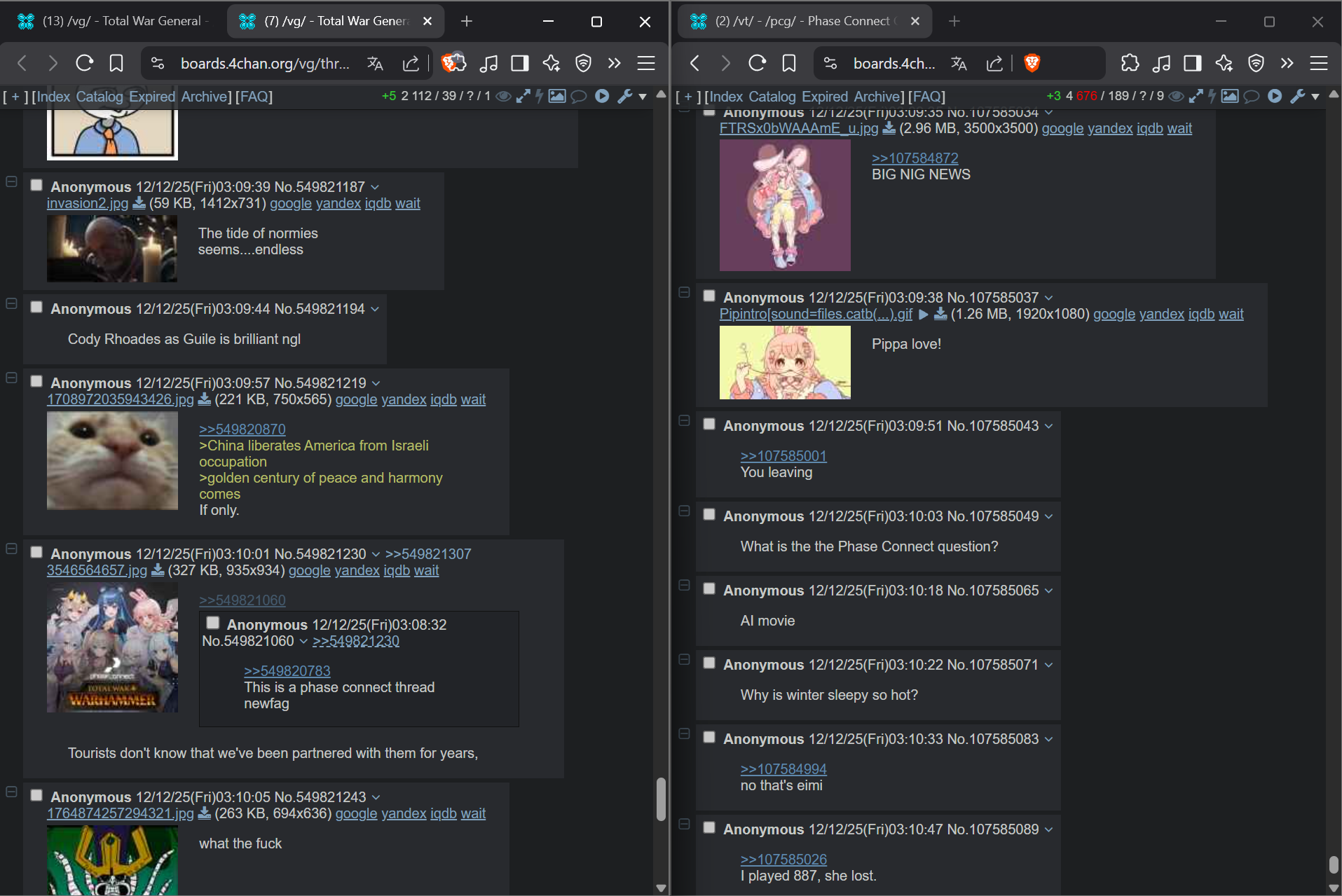Search invasion2.jpg with the google link
The width and height of the screenshot is (1342, 896).
click(x=291, y=203)
